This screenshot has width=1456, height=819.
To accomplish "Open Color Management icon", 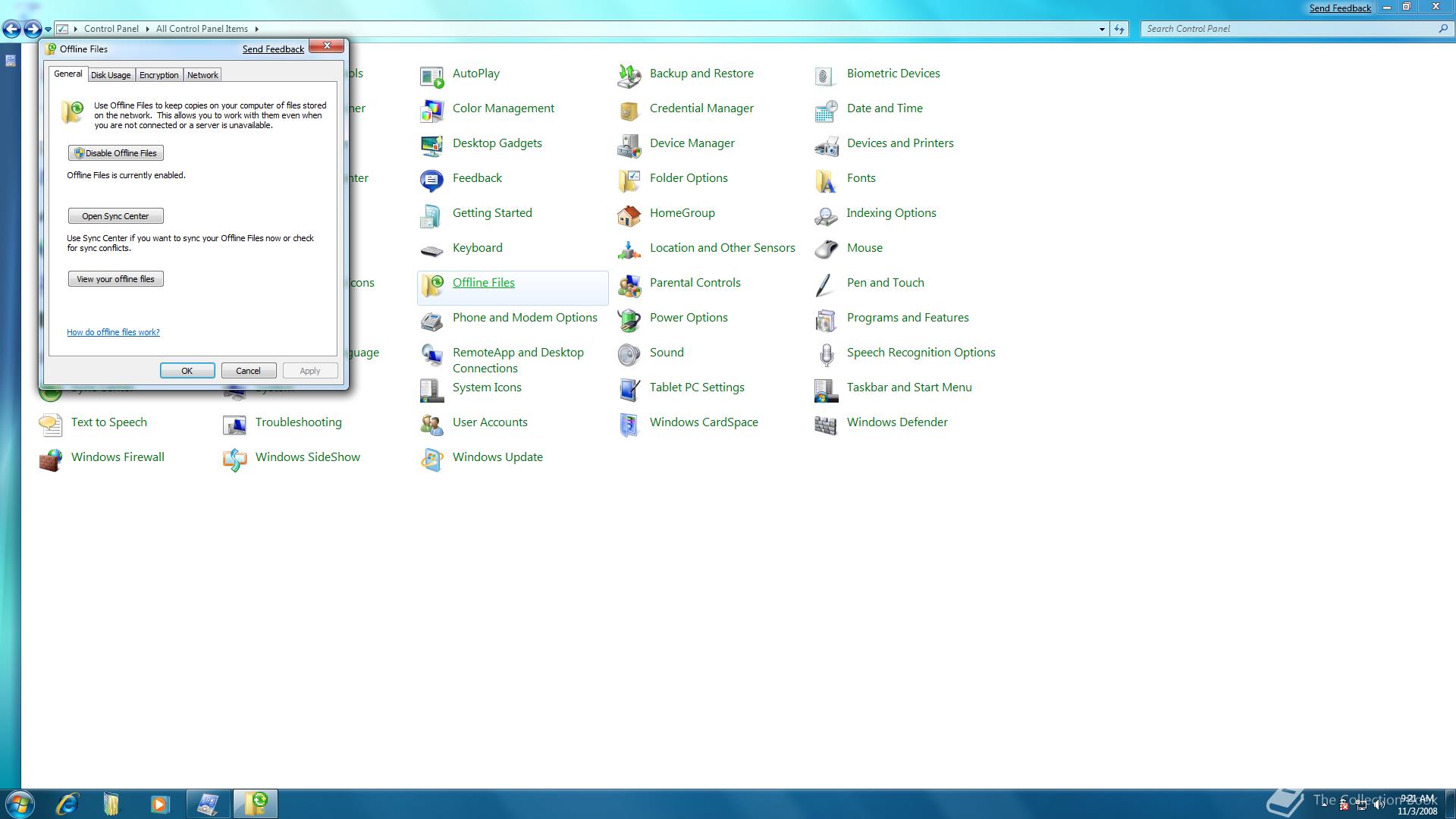I will point(431,110).
